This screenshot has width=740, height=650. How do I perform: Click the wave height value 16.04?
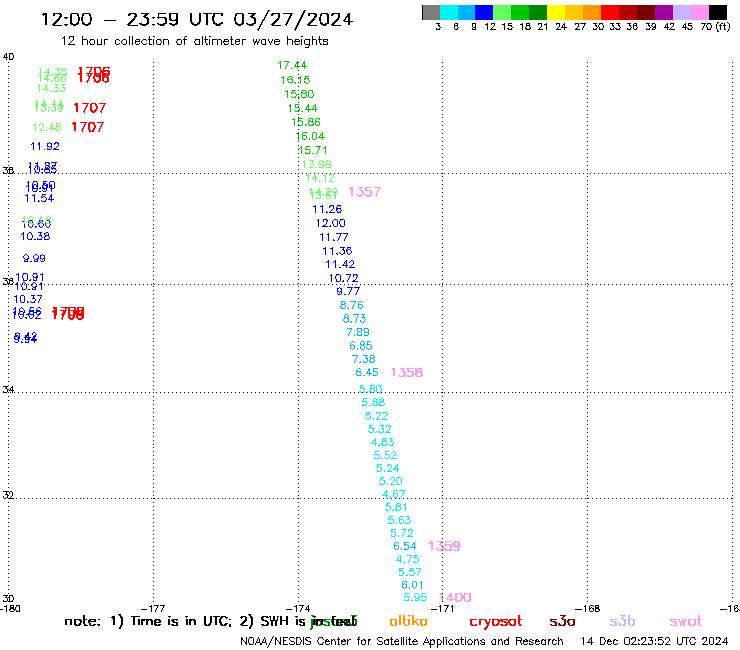(x=310, y=136)
